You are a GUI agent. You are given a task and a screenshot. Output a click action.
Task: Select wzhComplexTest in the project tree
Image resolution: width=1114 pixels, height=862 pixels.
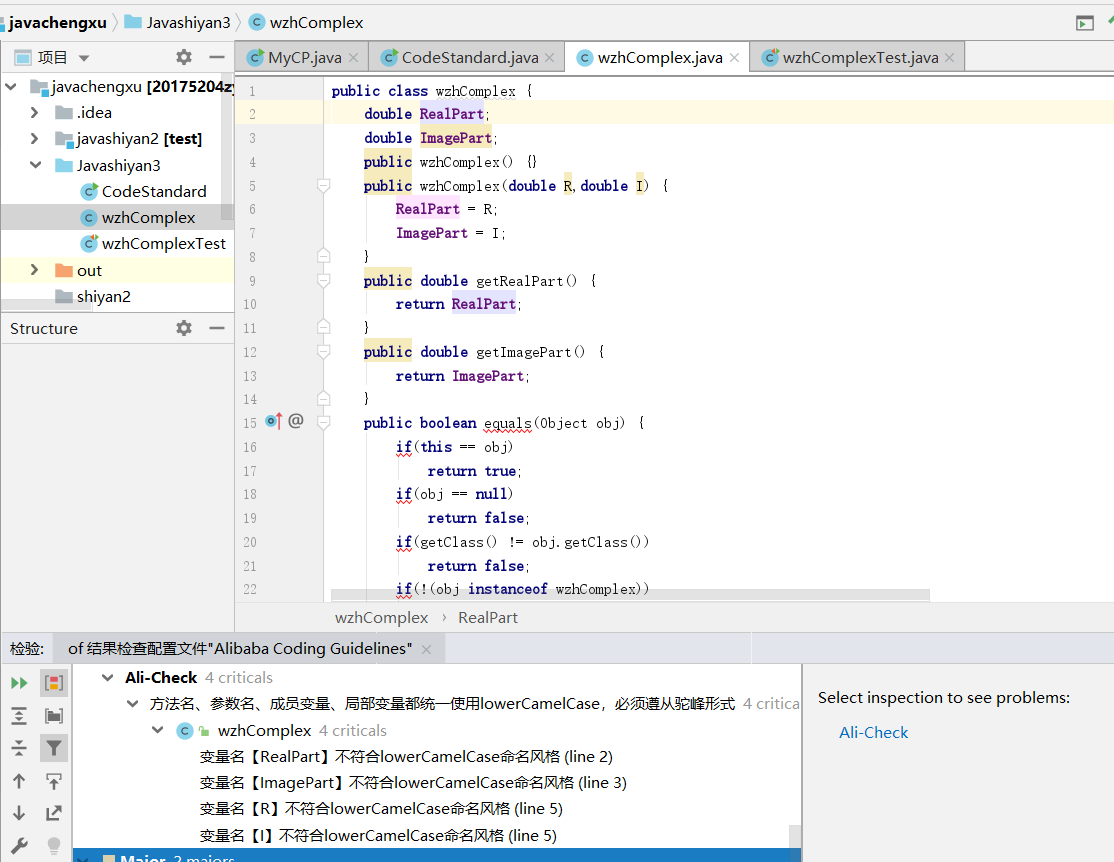point(163,244)
